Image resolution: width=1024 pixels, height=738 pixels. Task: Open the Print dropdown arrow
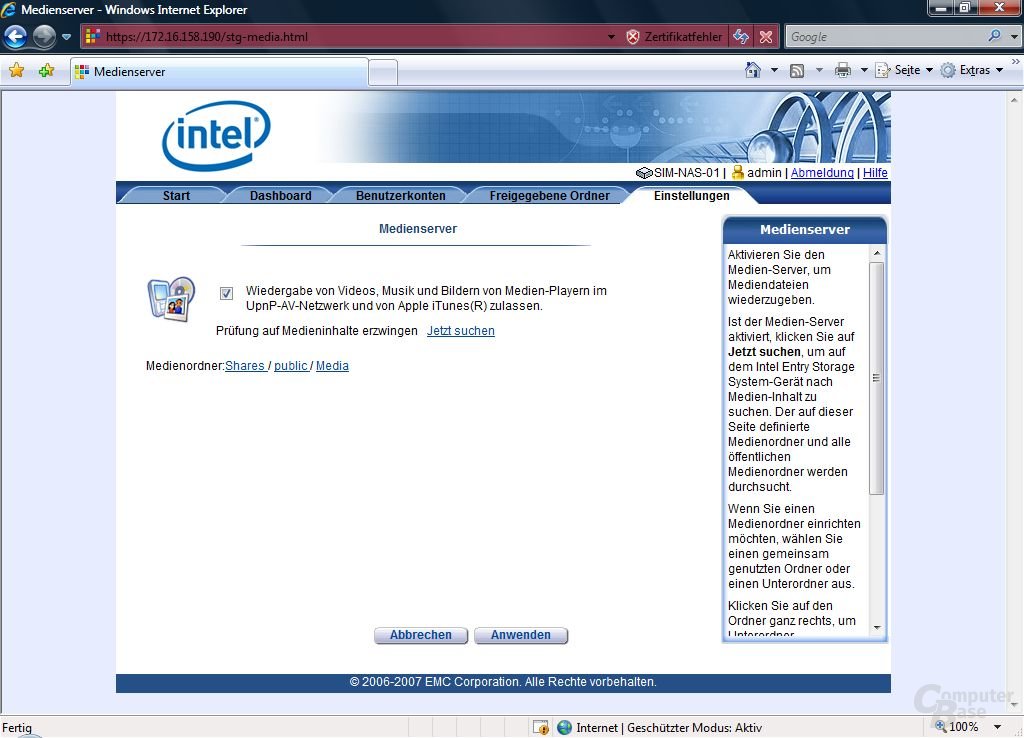864,70
